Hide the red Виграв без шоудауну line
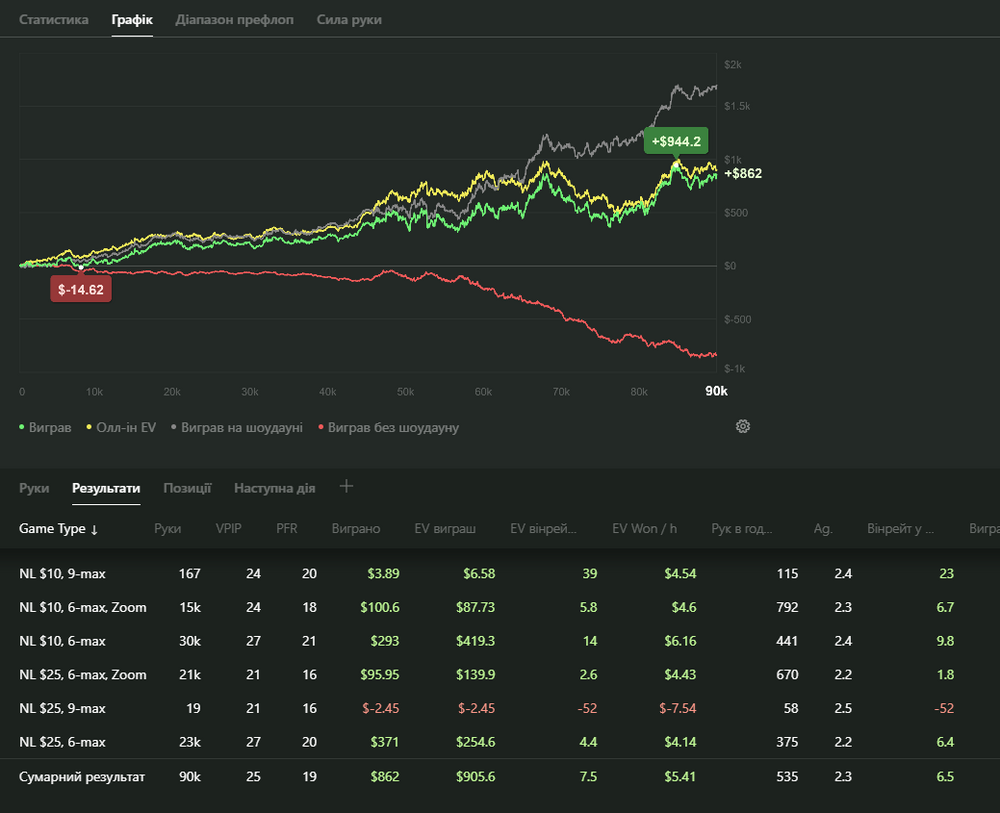Viewport: 1000px width, 813px height. pyautogui.click(x=387, y=427)
